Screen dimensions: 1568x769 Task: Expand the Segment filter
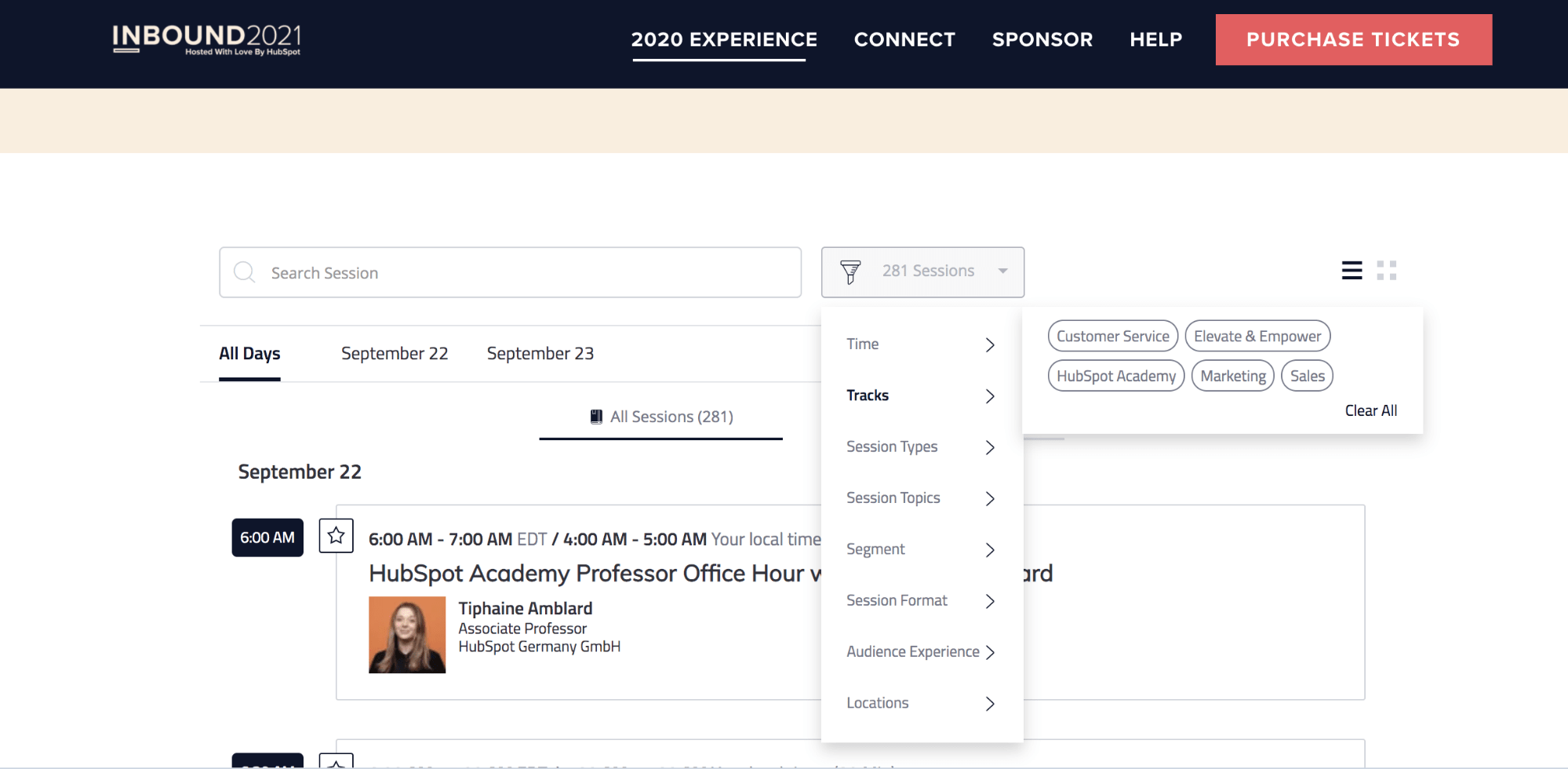(x=922, y=549)
